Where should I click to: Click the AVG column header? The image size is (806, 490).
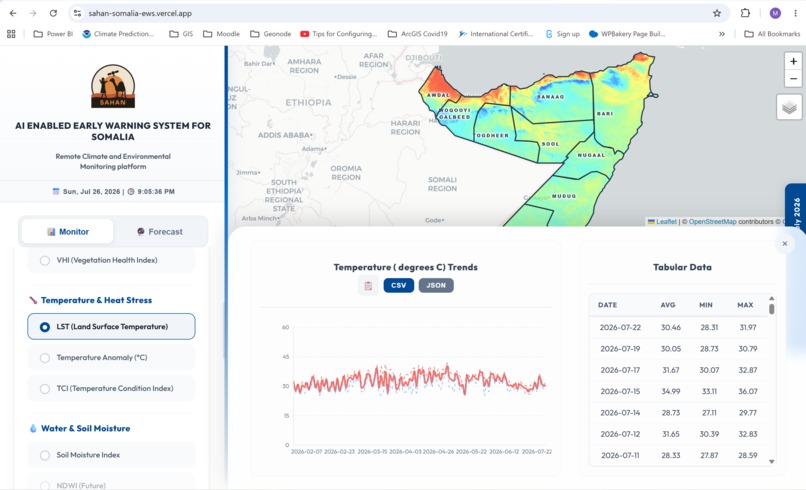668,305
